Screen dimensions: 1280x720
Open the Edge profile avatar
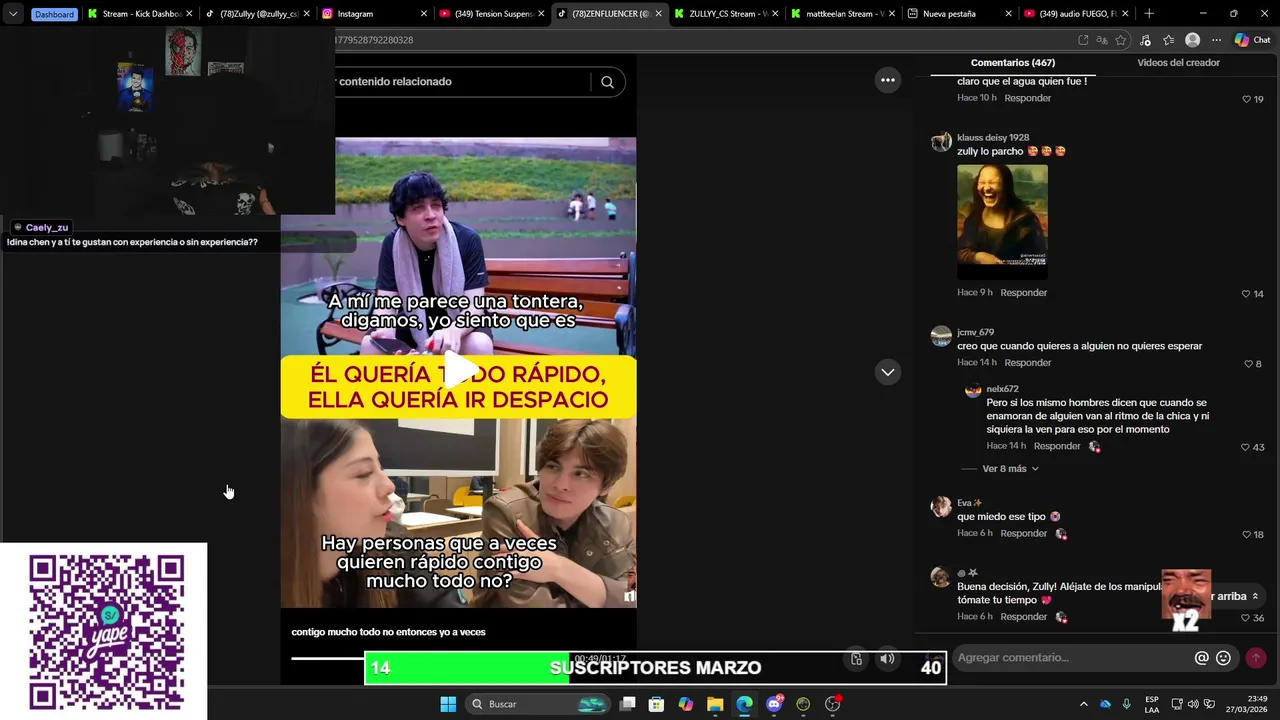1192,40
